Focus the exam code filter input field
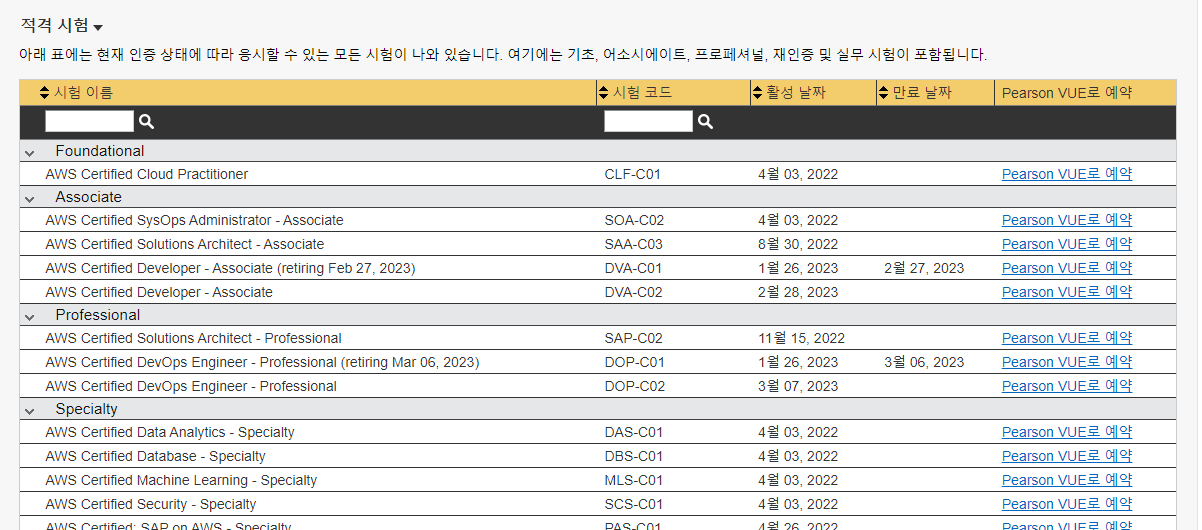The image size is (1202, 530). pos(648,121)
